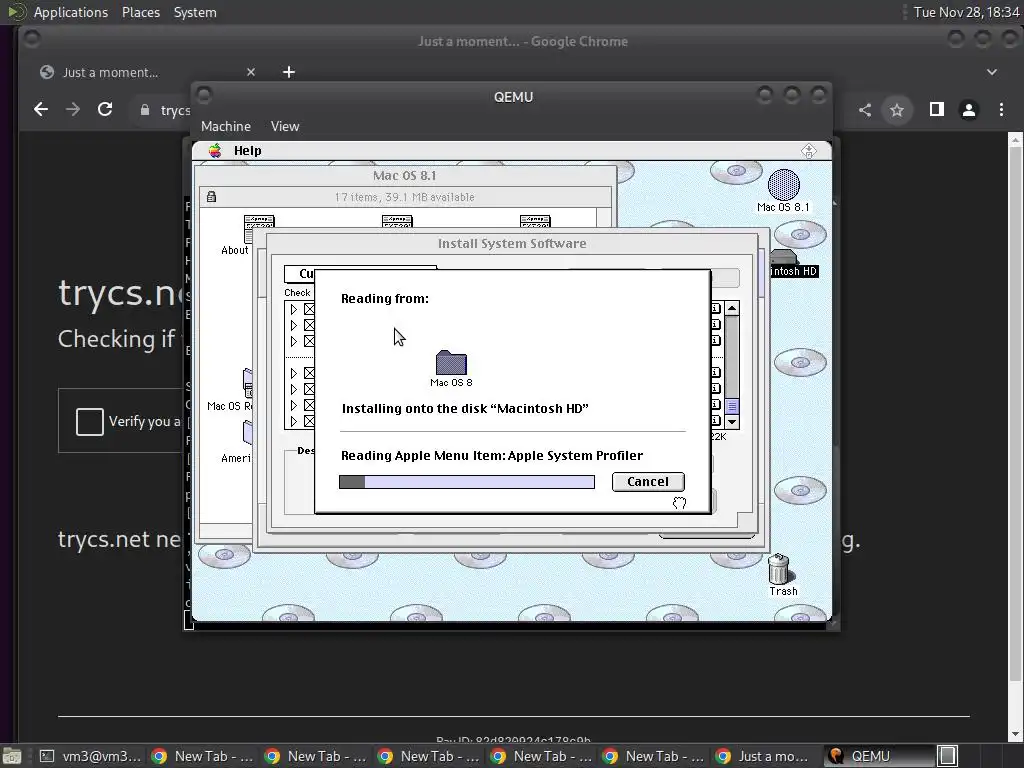Toggle Chrome side panel icon
This screenshot has height=768, width=1024.
click(x=936, y=110)
